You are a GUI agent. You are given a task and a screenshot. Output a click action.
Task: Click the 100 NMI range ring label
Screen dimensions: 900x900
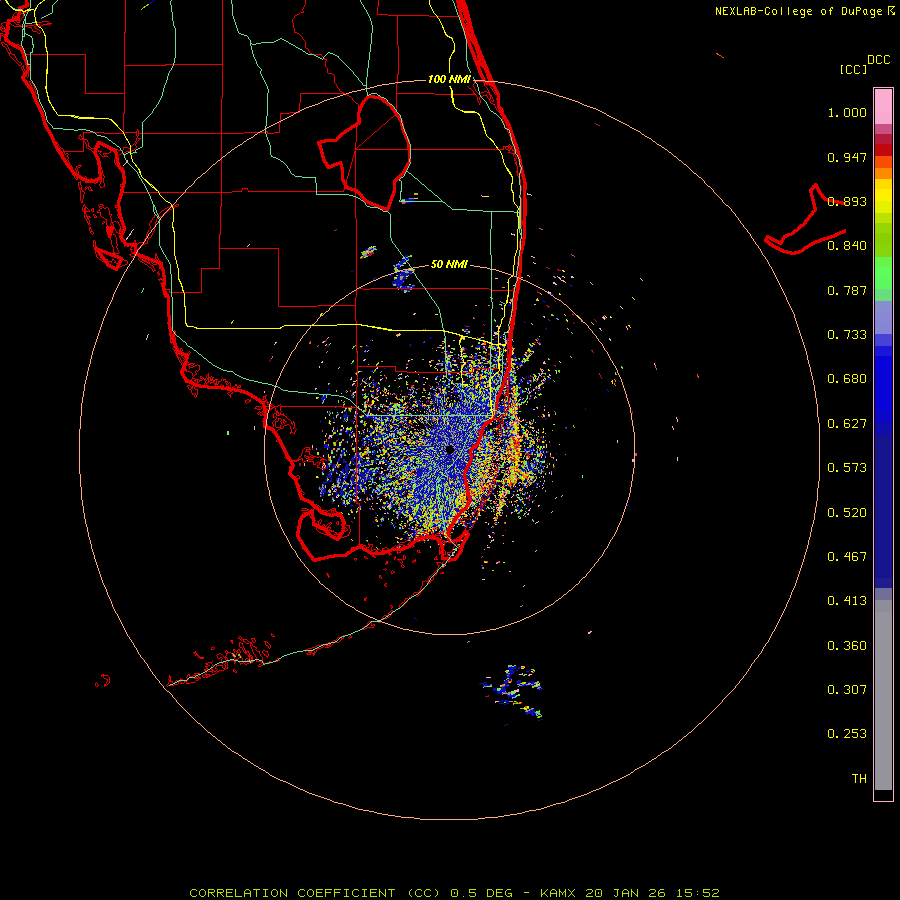449,79
